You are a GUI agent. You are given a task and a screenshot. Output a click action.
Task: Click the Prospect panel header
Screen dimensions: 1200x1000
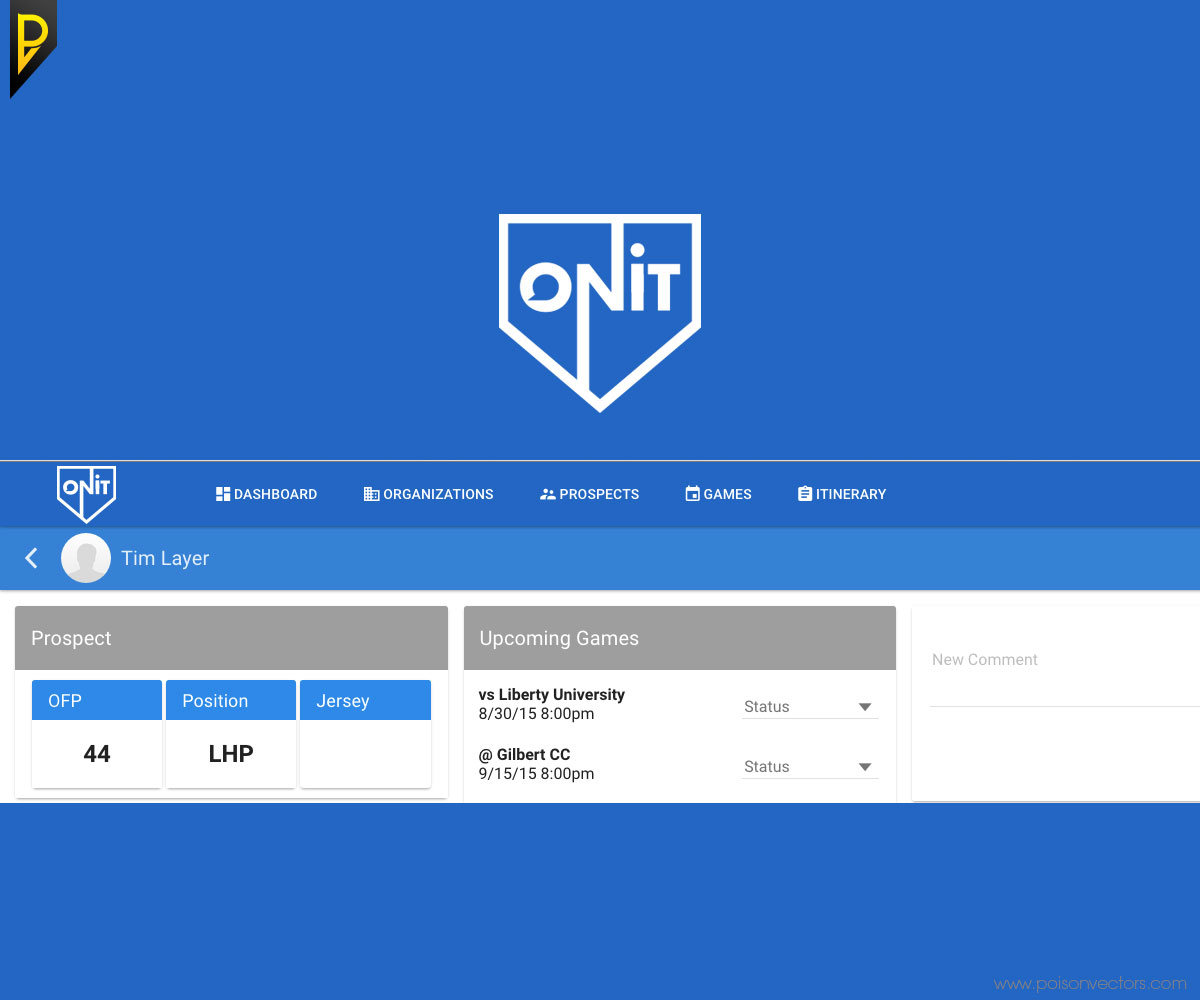(x=231, y=638)
